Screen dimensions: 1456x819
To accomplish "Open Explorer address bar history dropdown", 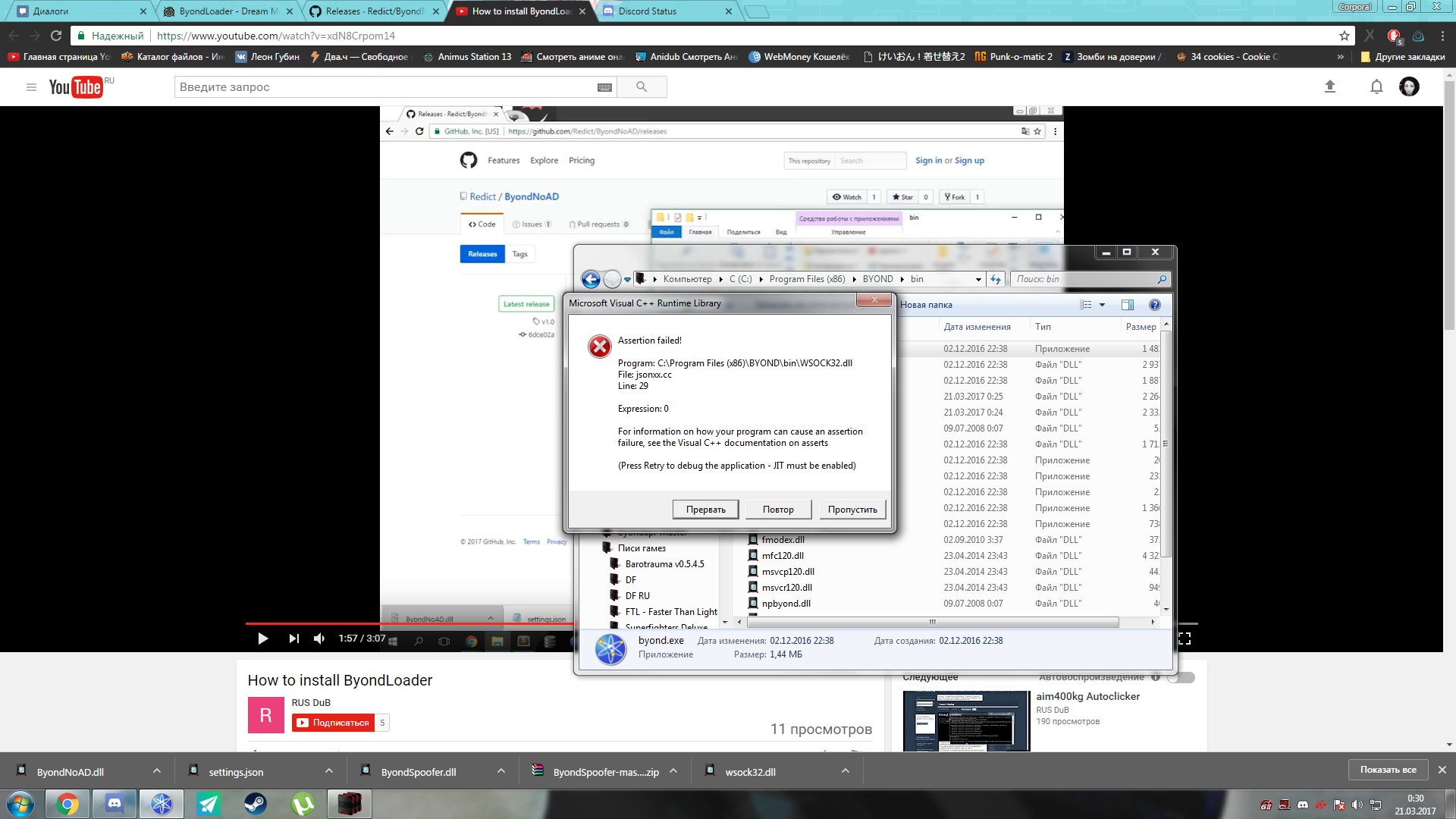I will click(978, 279).
